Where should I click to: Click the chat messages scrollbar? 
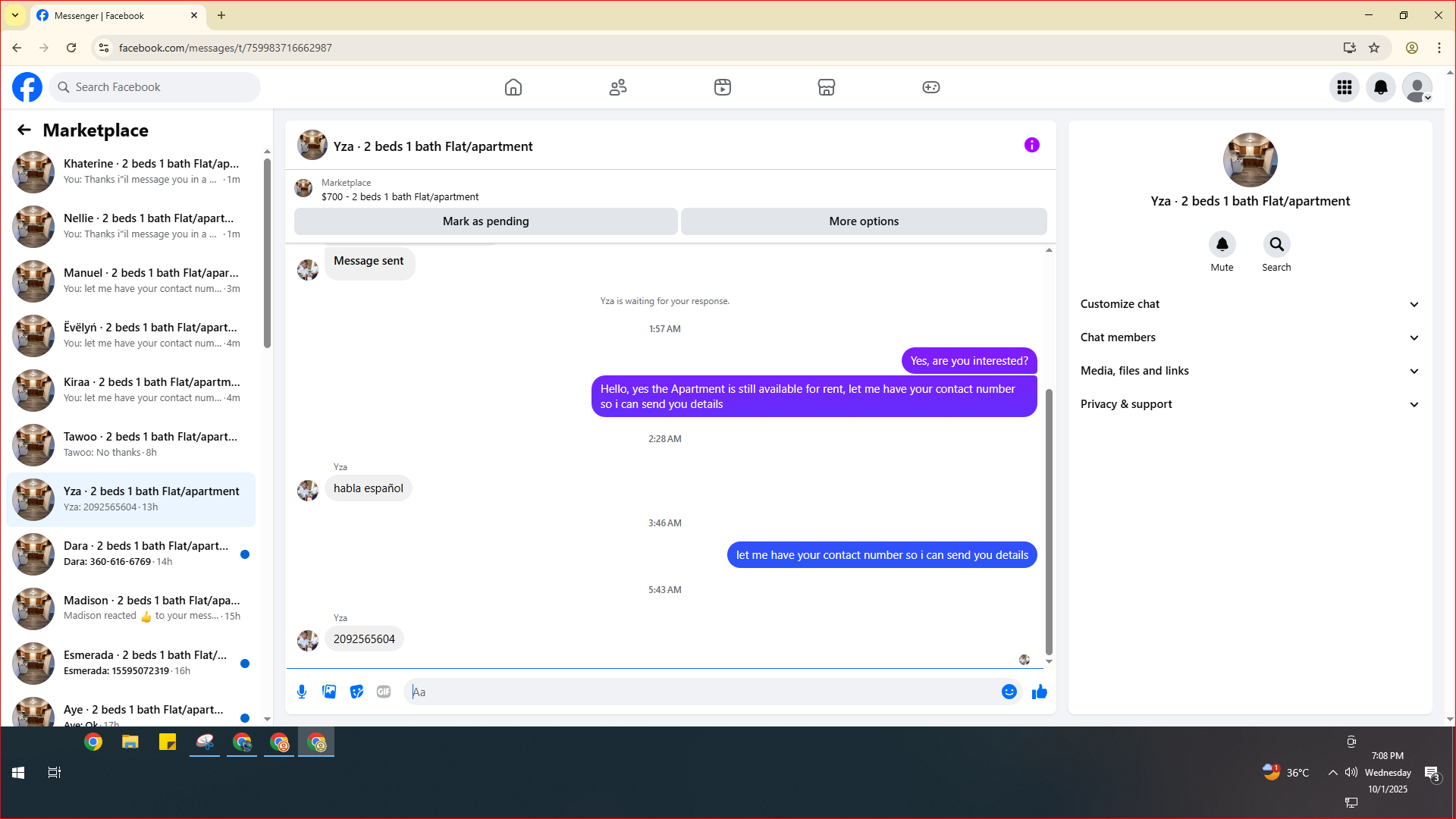click(1049, 522)
